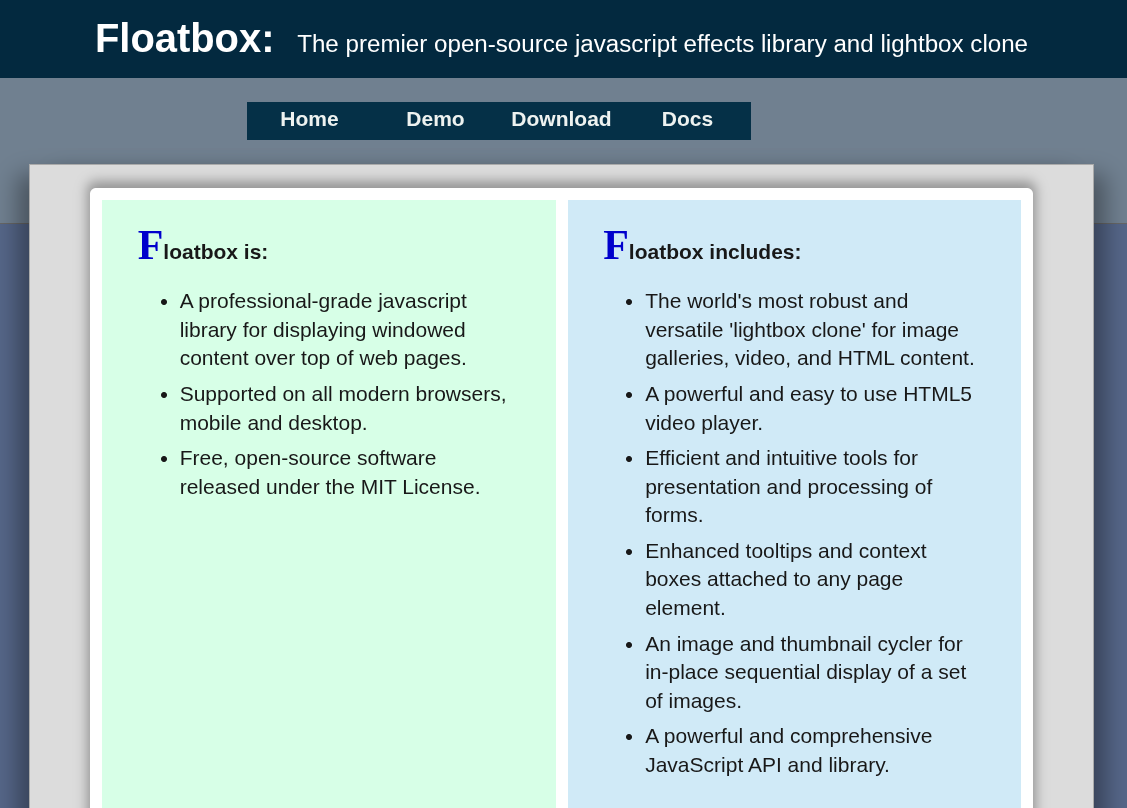Screen dimensions: 1127x808
Task: Click the forms presentation tools bullet
Action: point(788,486)
